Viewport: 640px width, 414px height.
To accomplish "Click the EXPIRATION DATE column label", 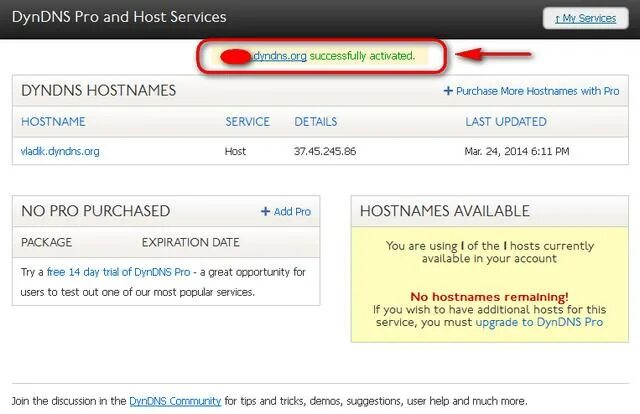I will tap(191, 243).
